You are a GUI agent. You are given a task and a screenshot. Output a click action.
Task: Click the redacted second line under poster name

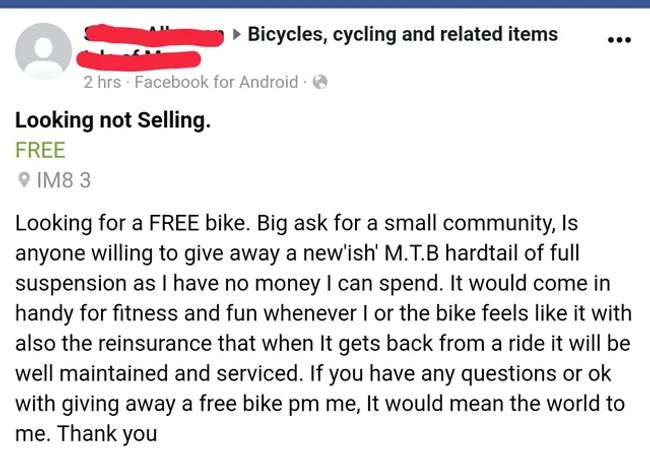coord(140,55)
